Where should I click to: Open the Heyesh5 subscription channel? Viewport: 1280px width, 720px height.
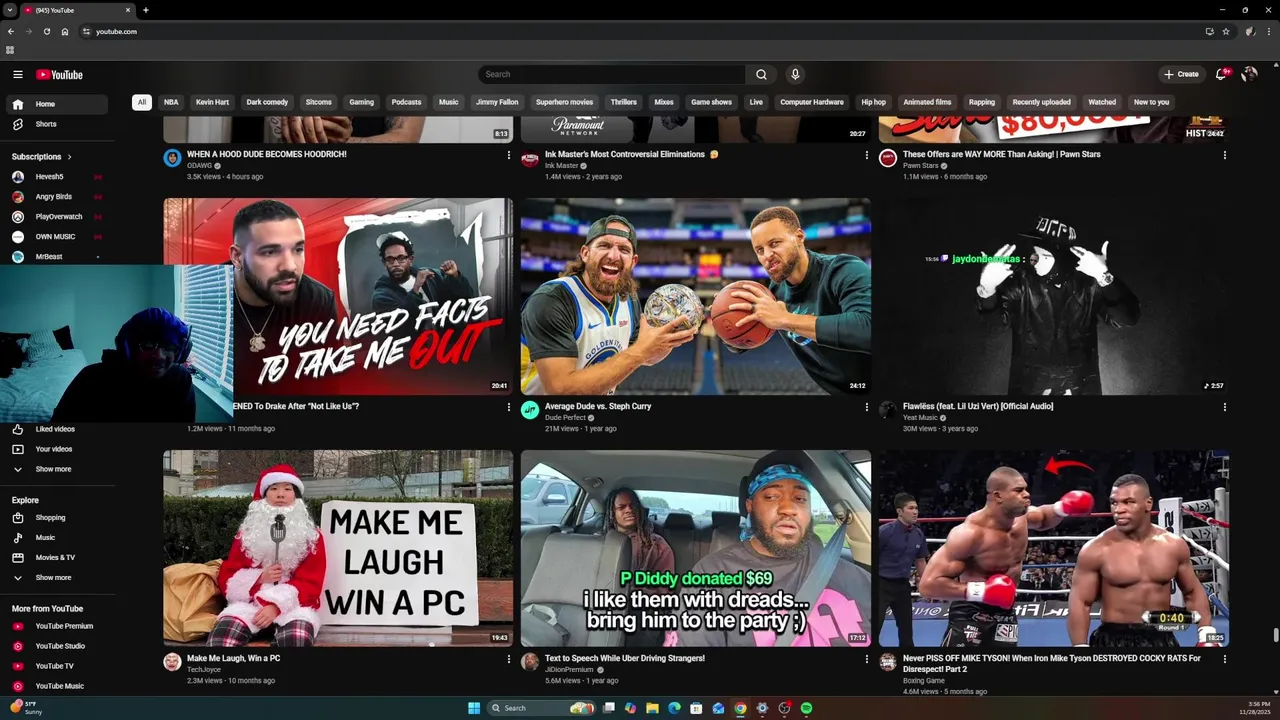pos(58,177)
